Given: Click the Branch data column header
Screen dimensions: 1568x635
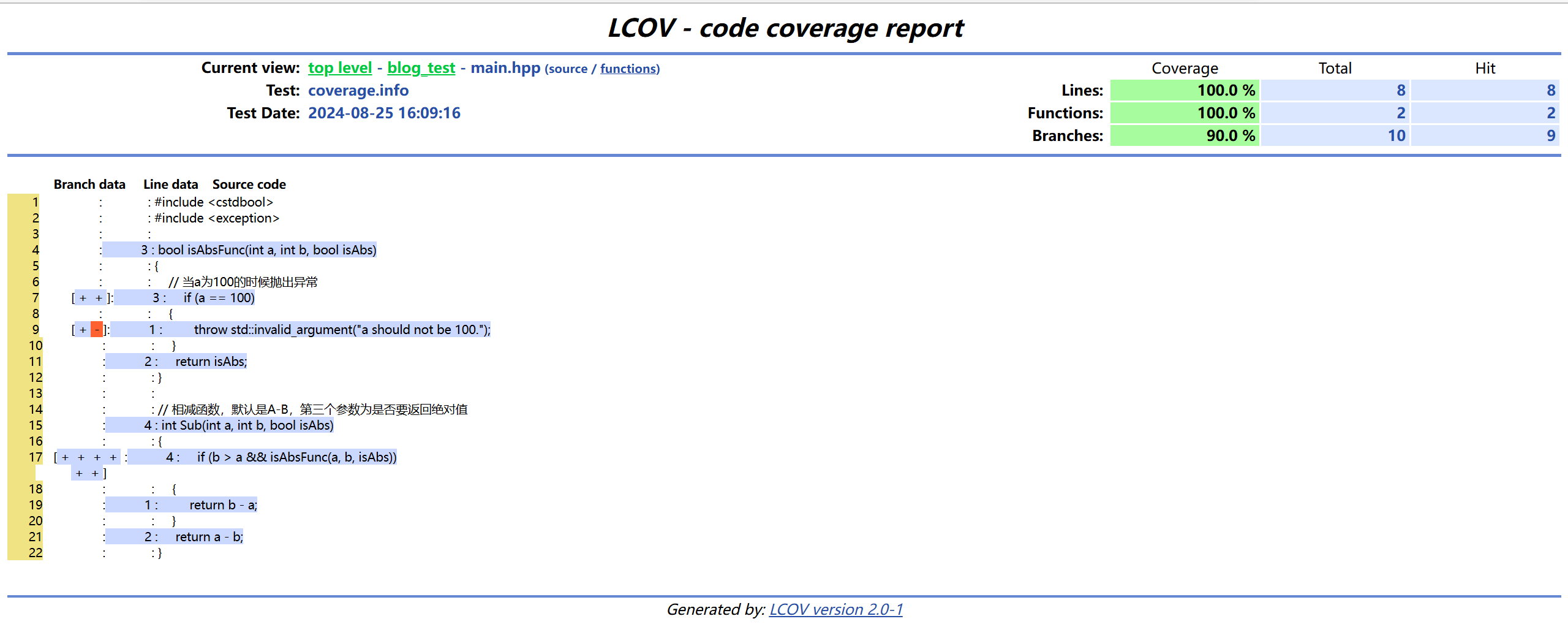Looking at the screenshot, I should click(89, 184).
